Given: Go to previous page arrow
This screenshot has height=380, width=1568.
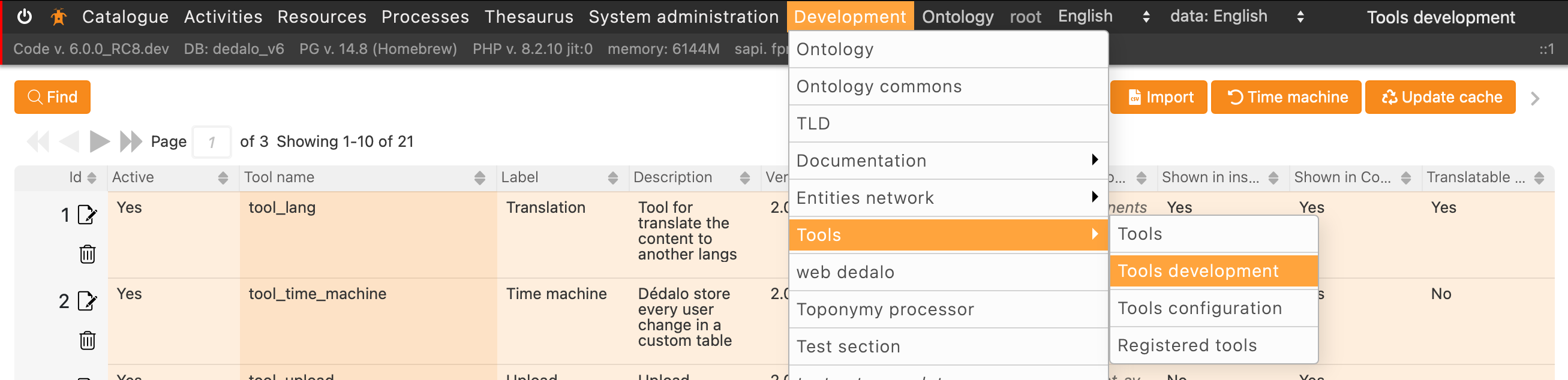Looking at the screenshot, I should [x=70, y=141].
